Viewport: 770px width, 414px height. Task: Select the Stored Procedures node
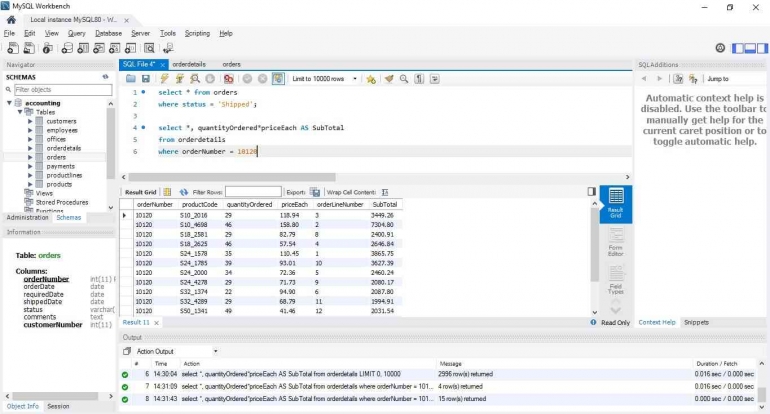point(62,202)
